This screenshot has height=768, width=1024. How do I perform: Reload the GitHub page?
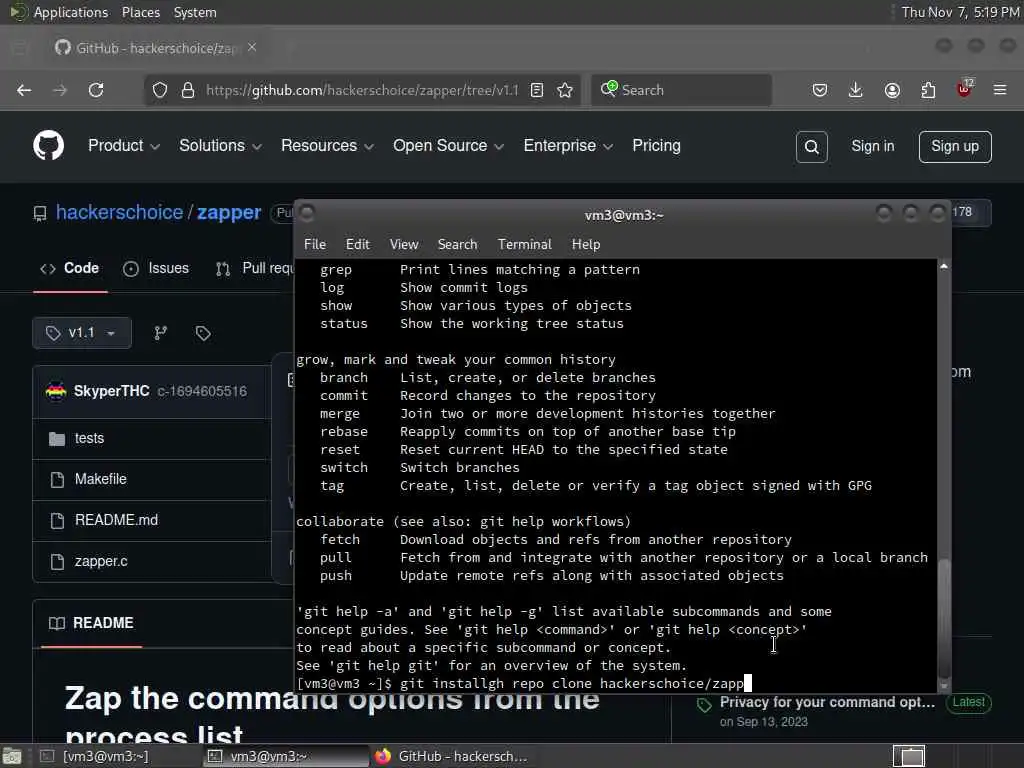[96, 90]
